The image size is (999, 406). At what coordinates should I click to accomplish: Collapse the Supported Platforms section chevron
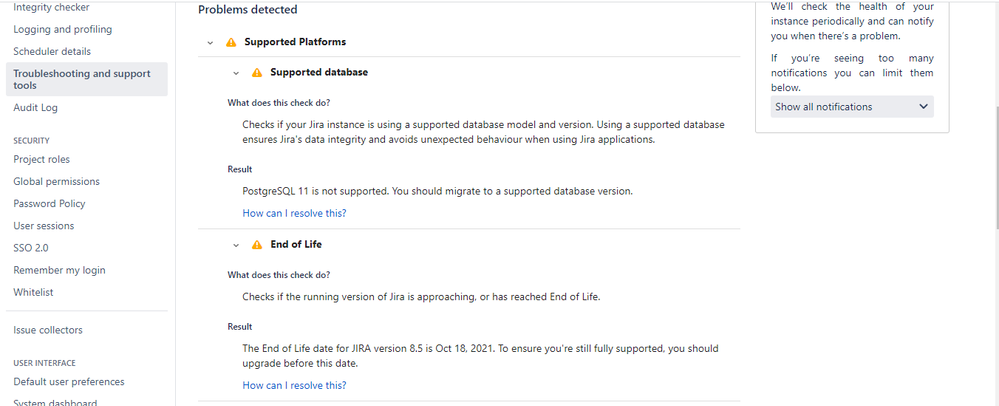point(210,43)
